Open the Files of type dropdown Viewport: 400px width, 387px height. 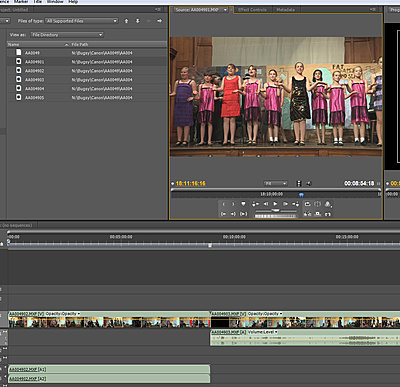coord(81,21)
